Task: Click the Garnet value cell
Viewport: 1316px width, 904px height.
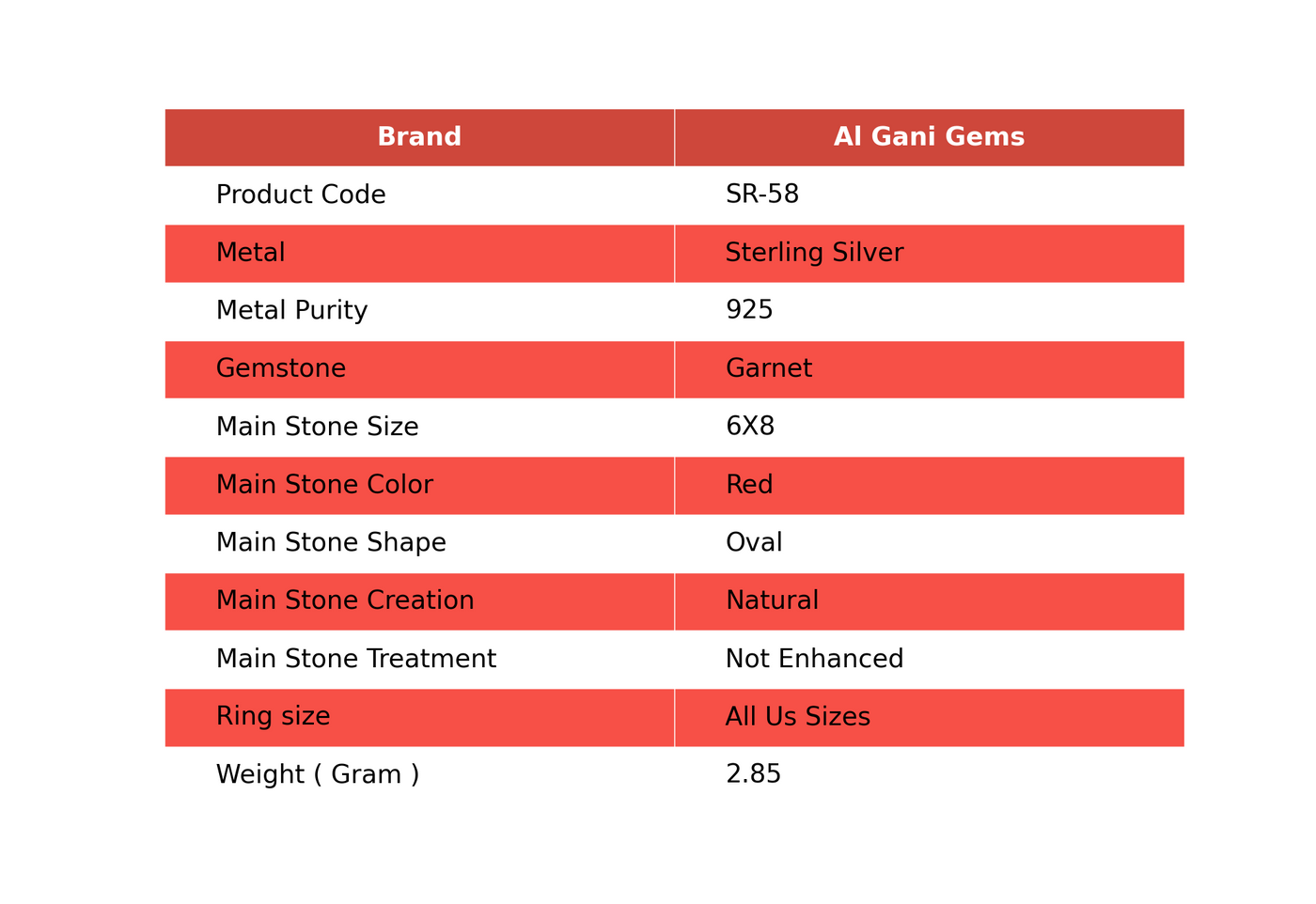Action: [930, 369]
